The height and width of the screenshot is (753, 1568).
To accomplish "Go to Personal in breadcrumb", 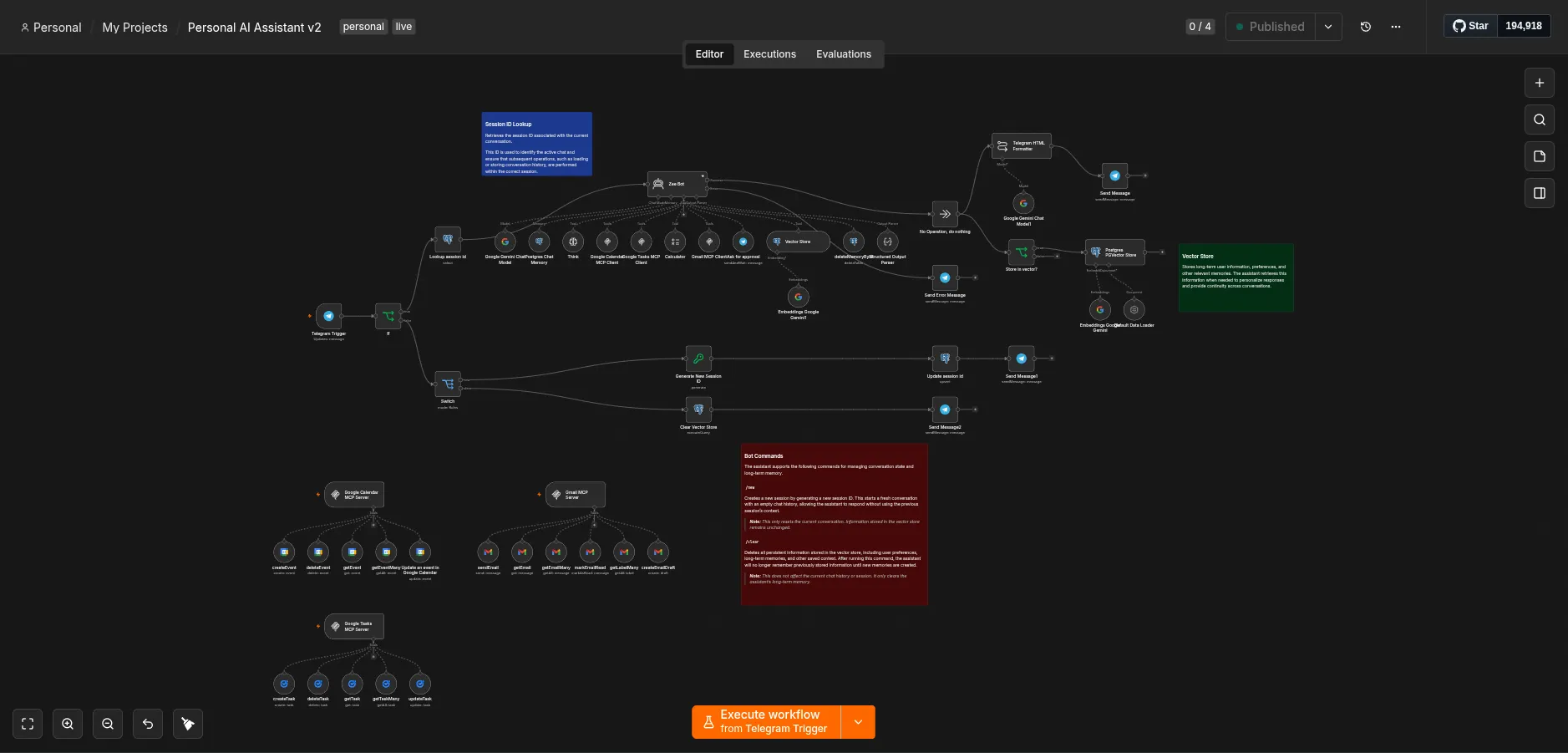I will point(51,28).
